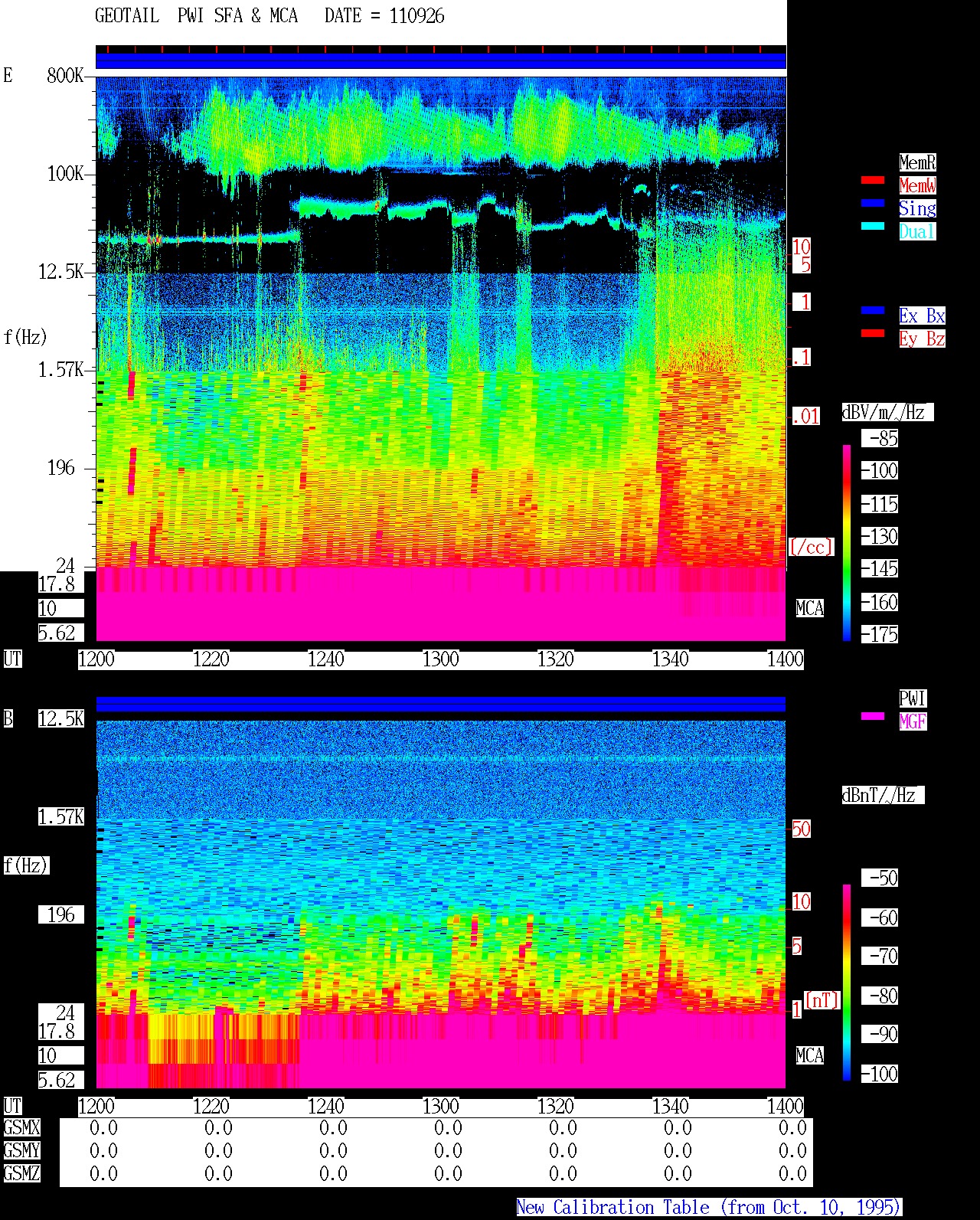The image size is (980, 1220).
Task: Click the 800K frequency axis label
Action: [x=65, y=76]
